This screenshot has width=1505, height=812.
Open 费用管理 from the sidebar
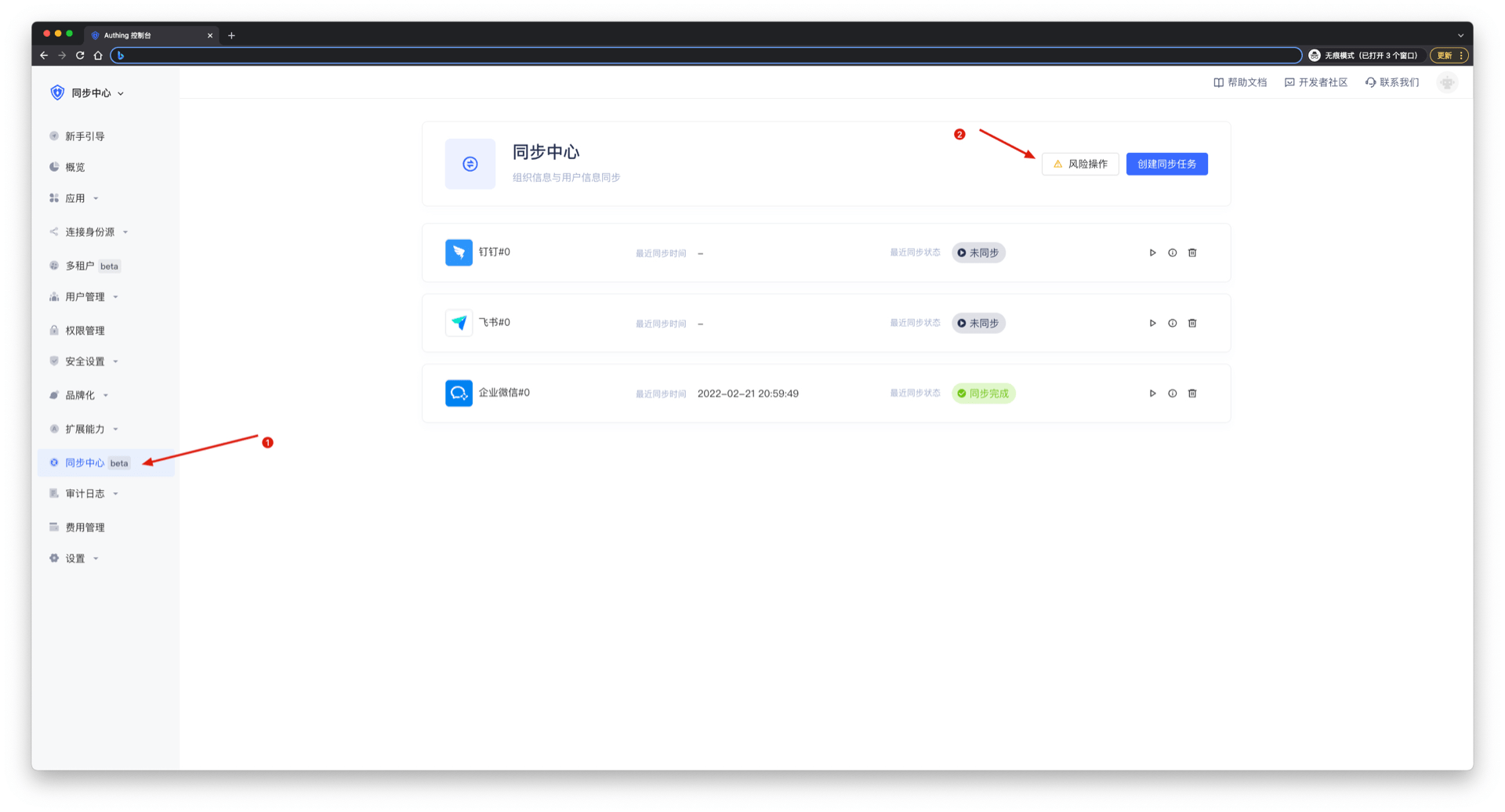(85, 527)
